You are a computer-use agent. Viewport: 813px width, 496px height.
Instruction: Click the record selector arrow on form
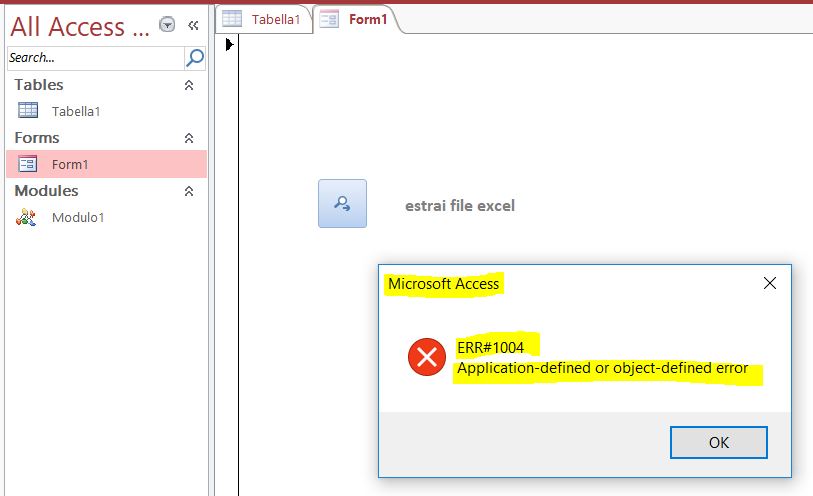(229, 45)
